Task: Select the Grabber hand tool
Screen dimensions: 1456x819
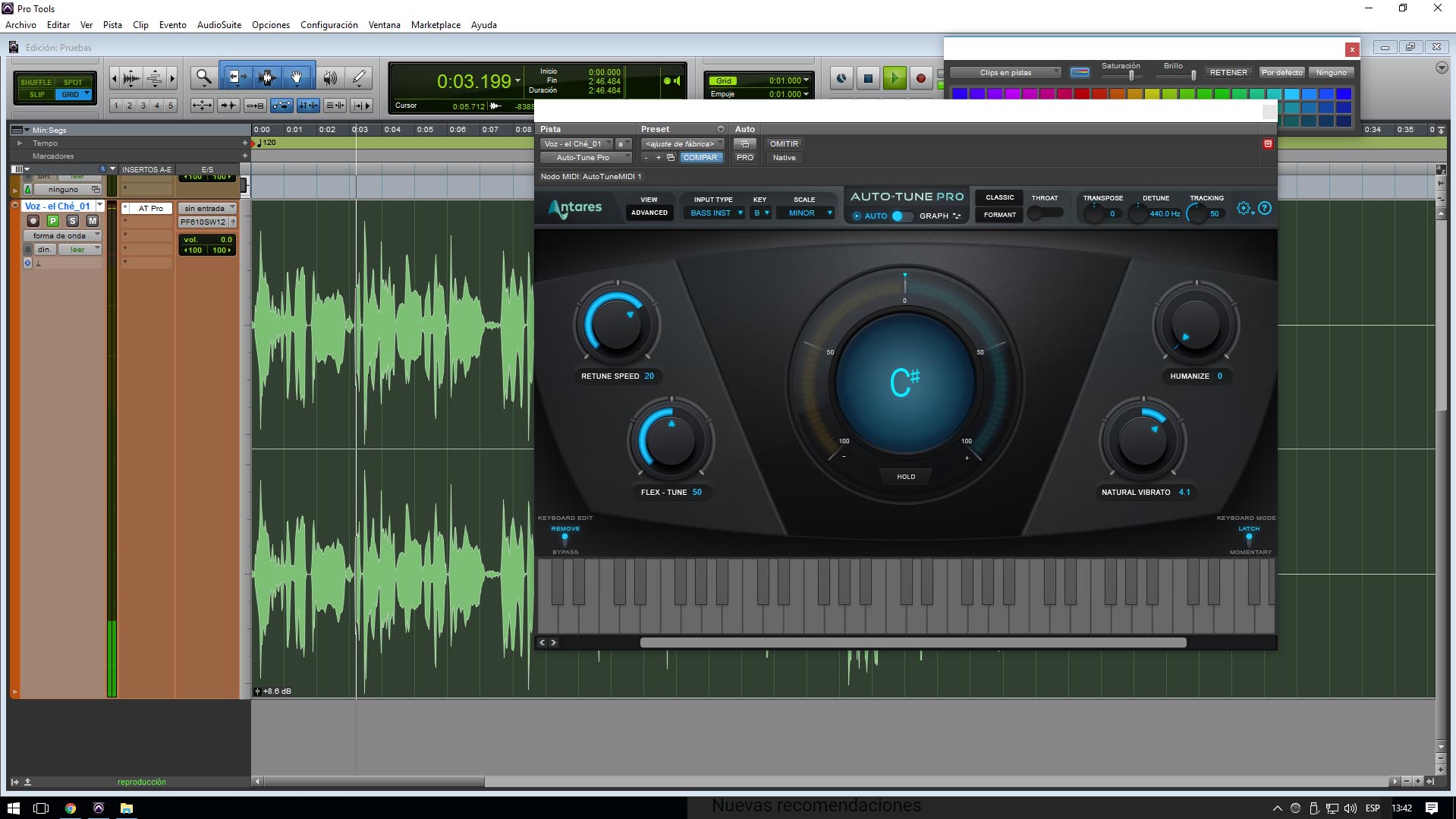Action: tap(296, 77)
